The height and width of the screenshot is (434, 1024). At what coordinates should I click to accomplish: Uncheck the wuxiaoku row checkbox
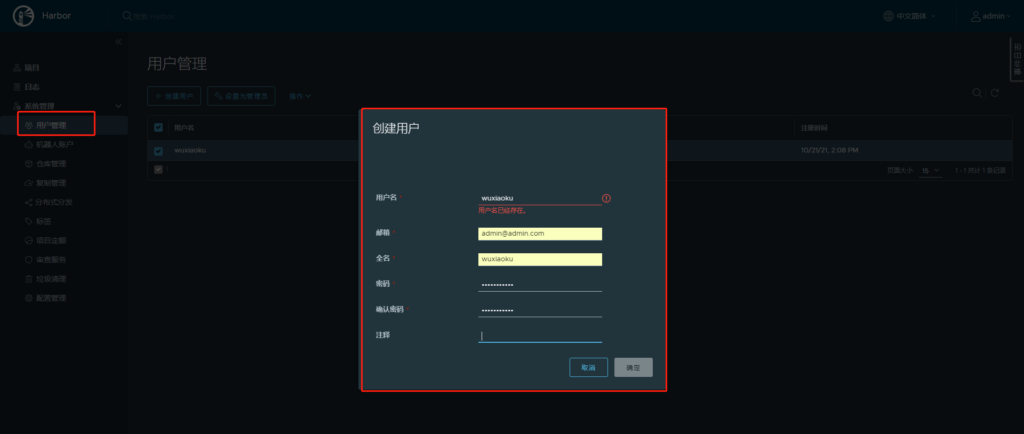(x=158, y=151)
